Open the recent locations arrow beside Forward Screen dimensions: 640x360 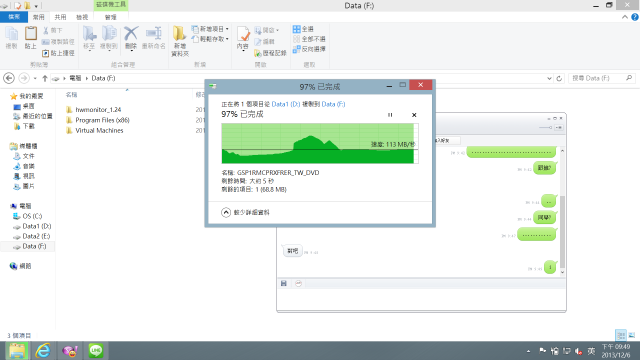pyautogui.click(x=35, y=78)
